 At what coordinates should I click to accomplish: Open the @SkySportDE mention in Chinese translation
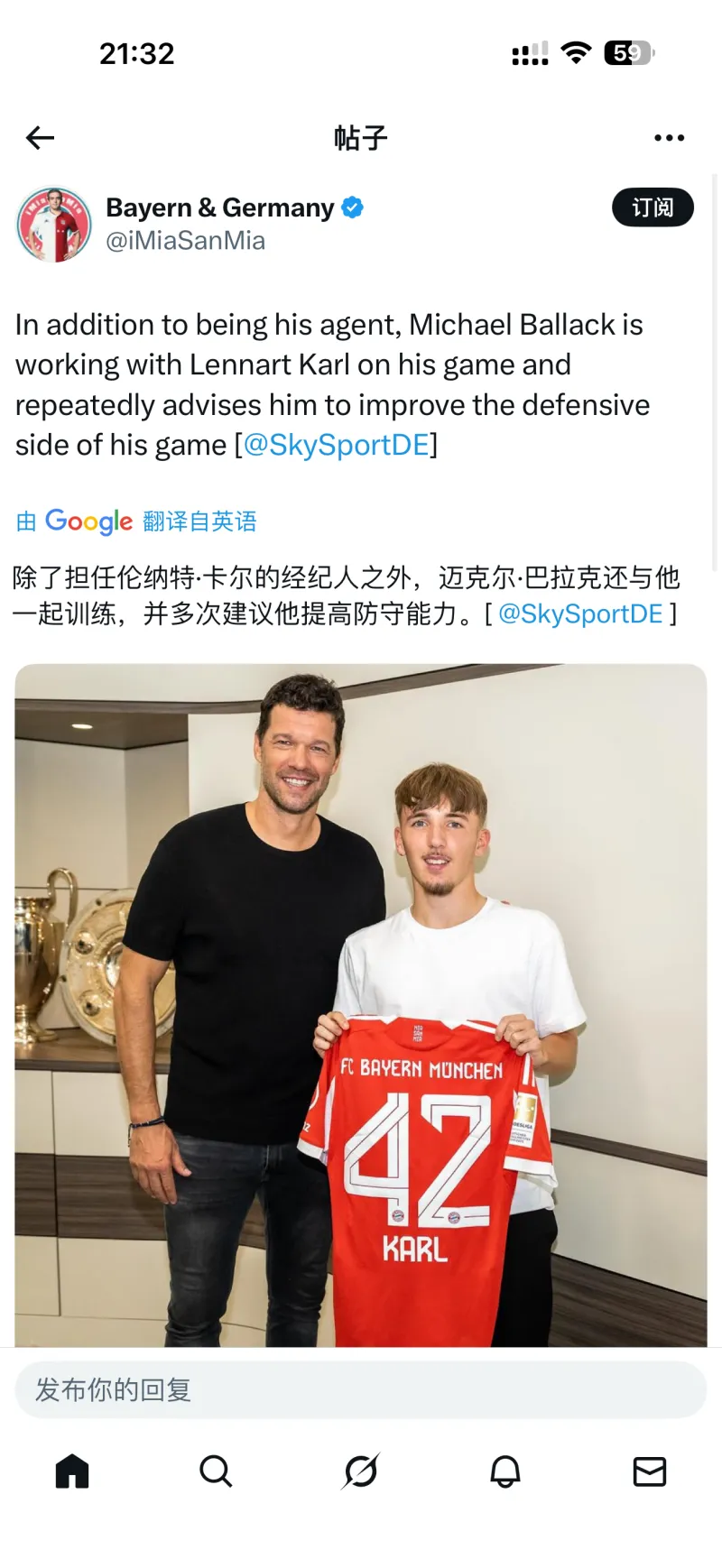pyautogui.click(x=580, y=613)
